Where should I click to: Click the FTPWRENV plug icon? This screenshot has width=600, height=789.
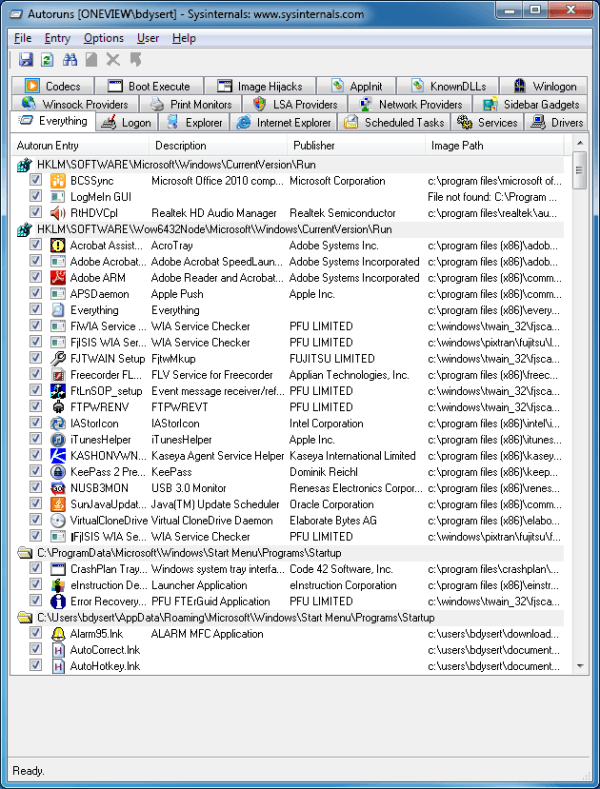point(58,407)
